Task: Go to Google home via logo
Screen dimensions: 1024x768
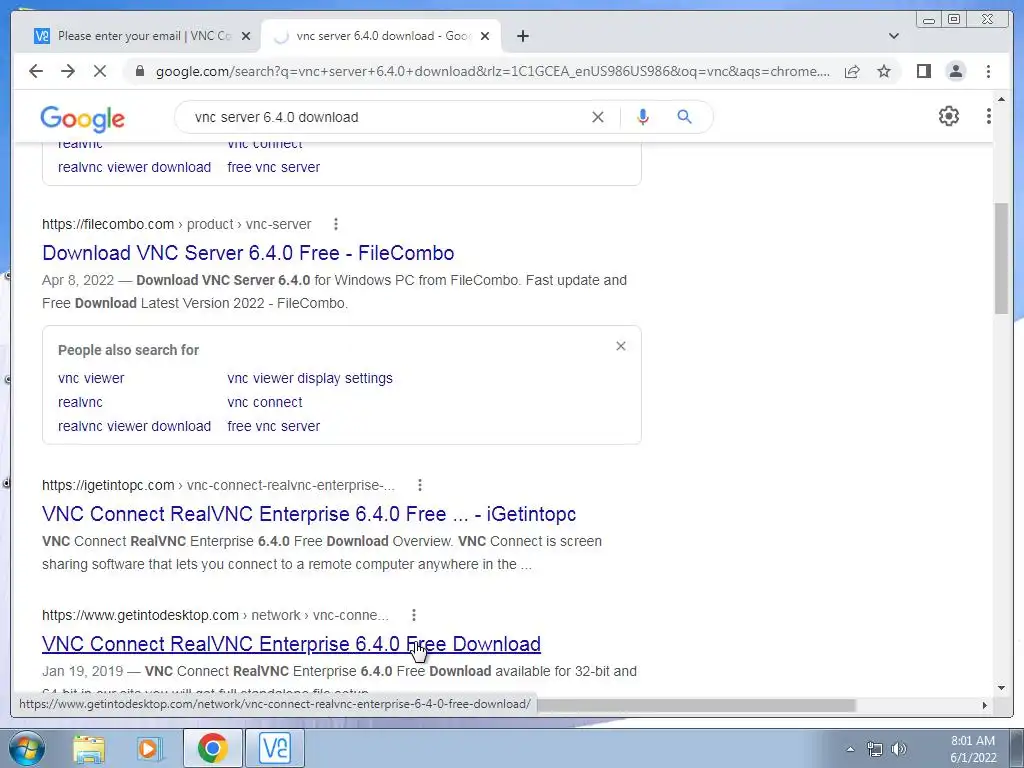Action: click(x=82, y=119)
